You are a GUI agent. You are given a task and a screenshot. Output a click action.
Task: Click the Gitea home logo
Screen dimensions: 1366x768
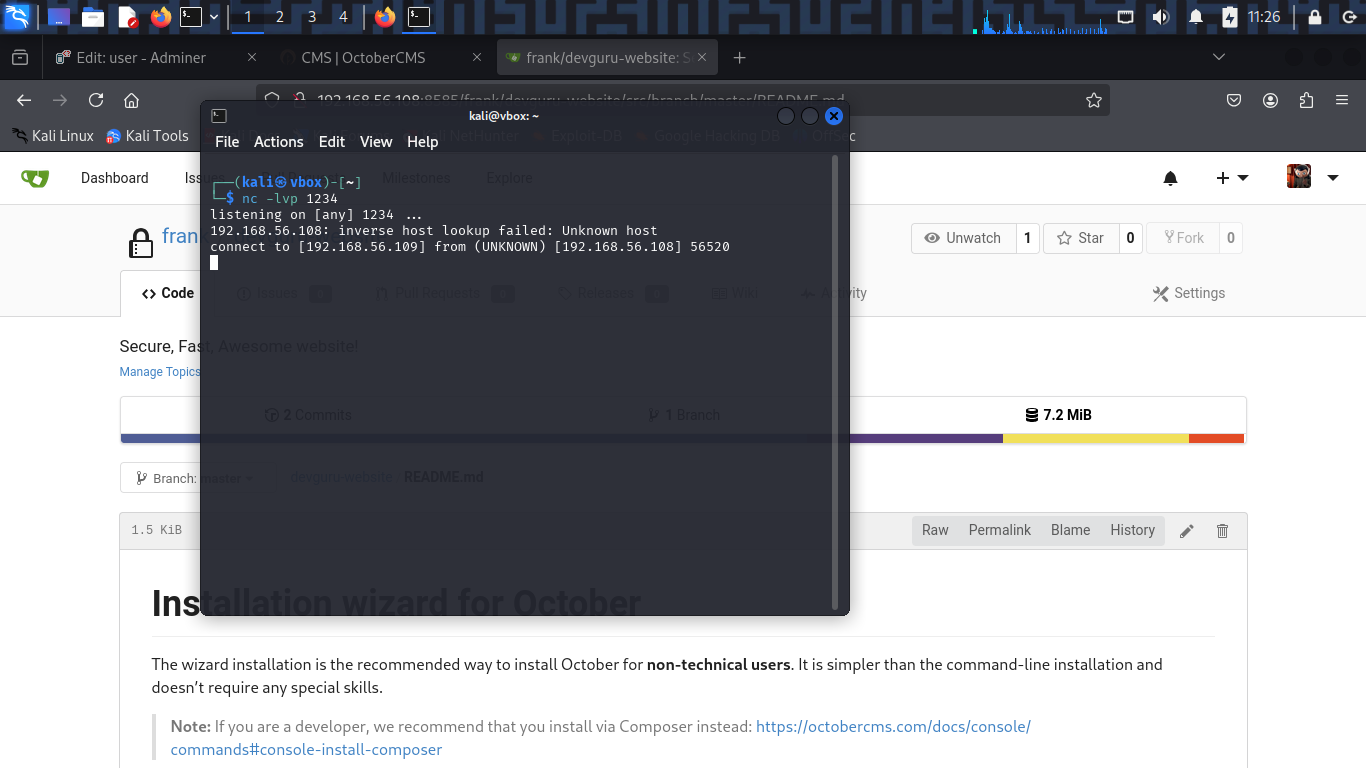[35, 178]
